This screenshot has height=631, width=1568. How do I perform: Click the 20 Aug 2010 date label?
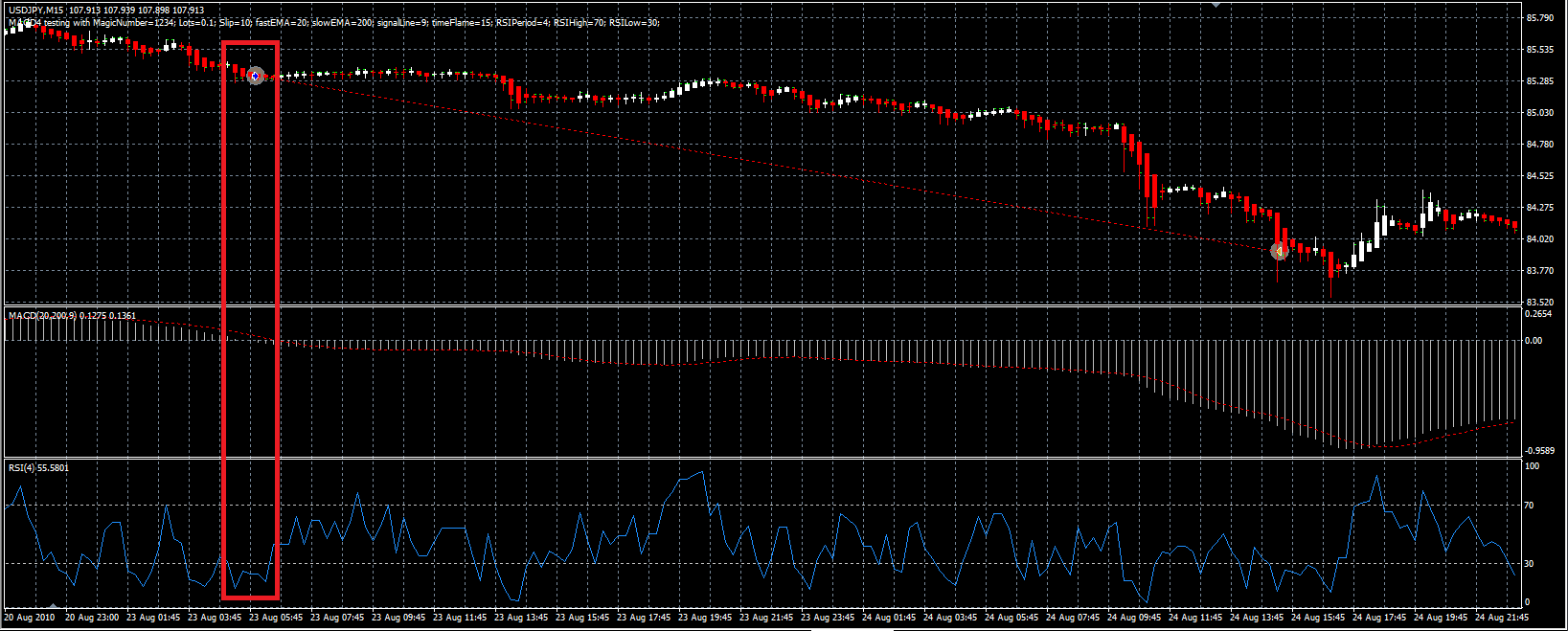pos(30,618)
